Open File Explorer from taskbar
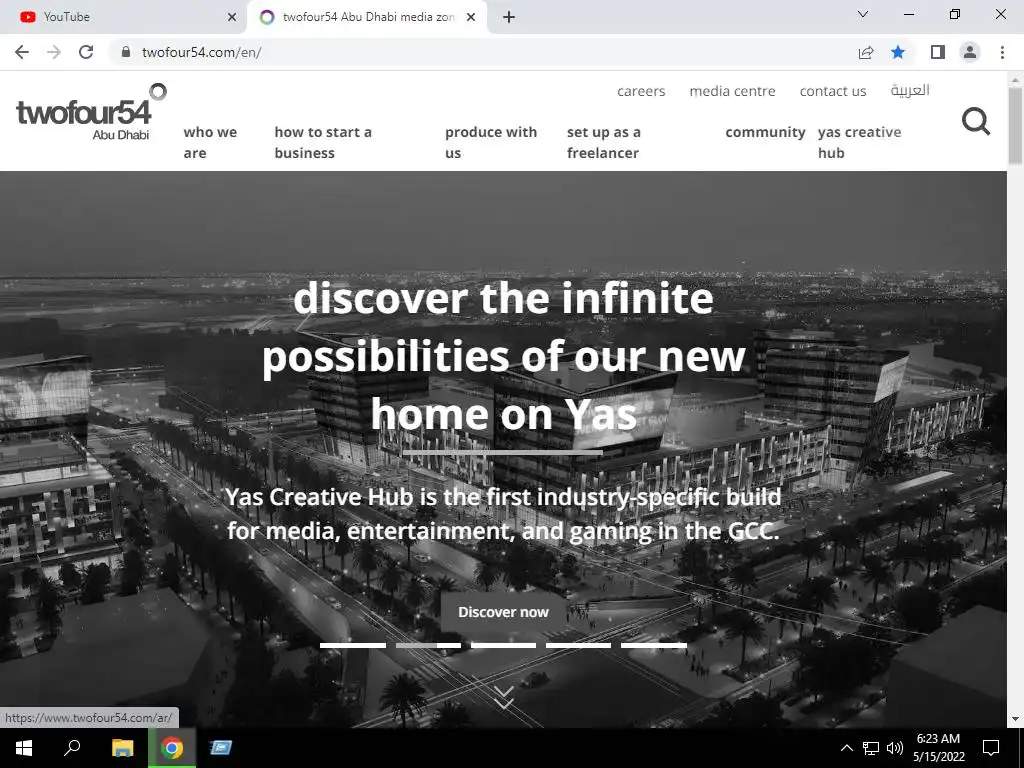Viewport: 1024px width, 768px height. pyautogui.click(x=122, y=748)
